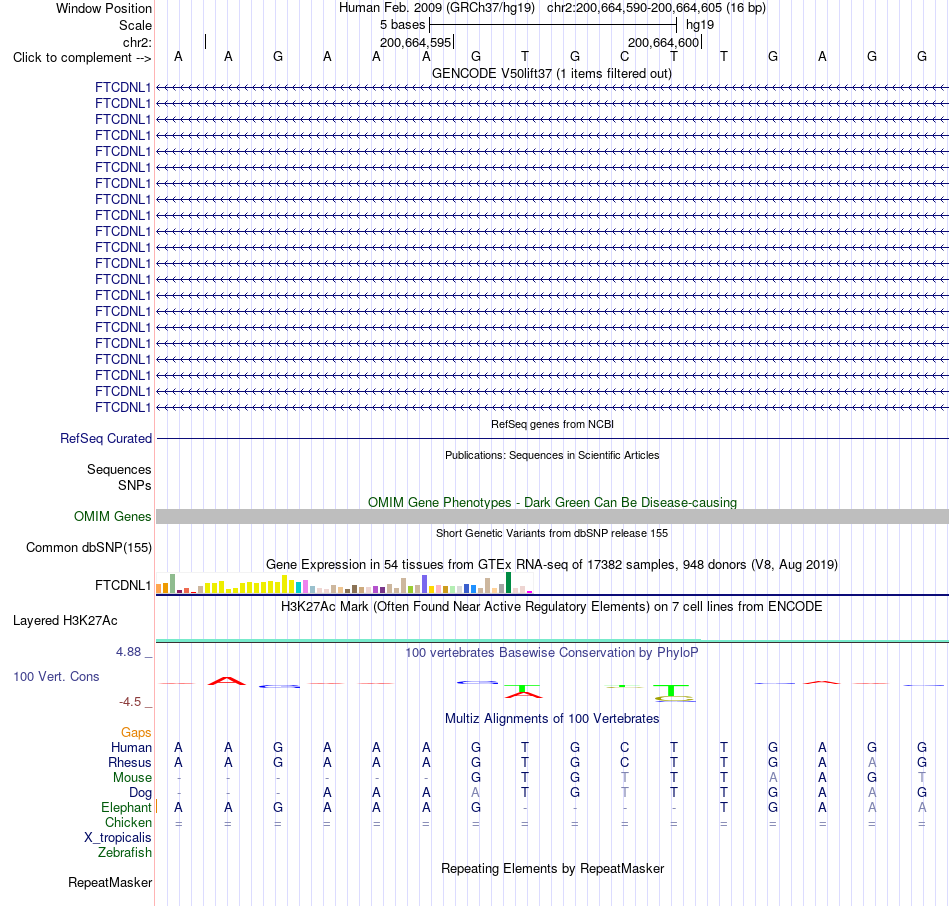Viewport: 950px width, 906px height.
Task: Select the 'Rhesus' alignment row label
Action: click(x=130, y=762)
